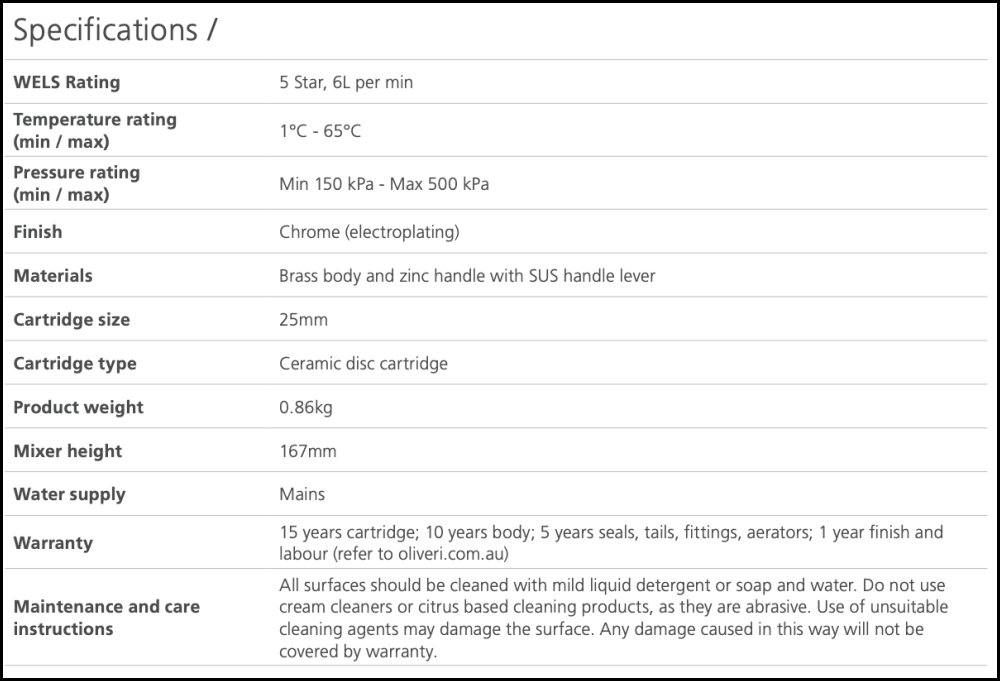Click the Mains water supply value
1000x681 pixels.
pyautogui.click(x=302, y=494)
